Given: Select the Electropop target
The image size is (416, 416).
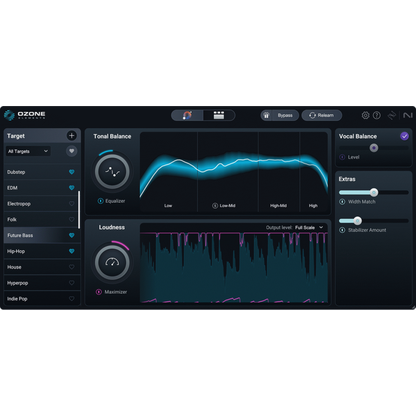Looking at the screenshot, I should point(42,204).
